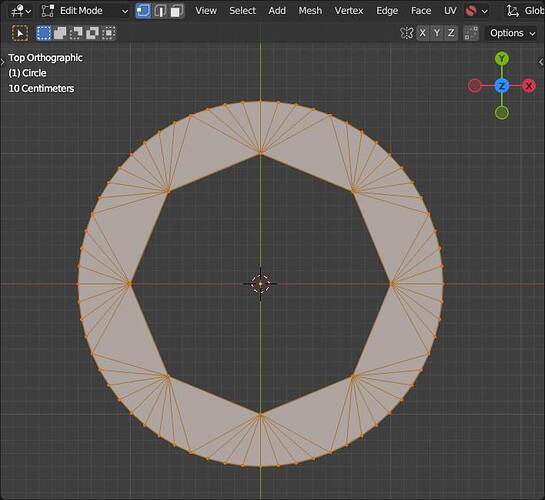Choose the subtract selection mode
545x500 pixels.
pos(76,33)
